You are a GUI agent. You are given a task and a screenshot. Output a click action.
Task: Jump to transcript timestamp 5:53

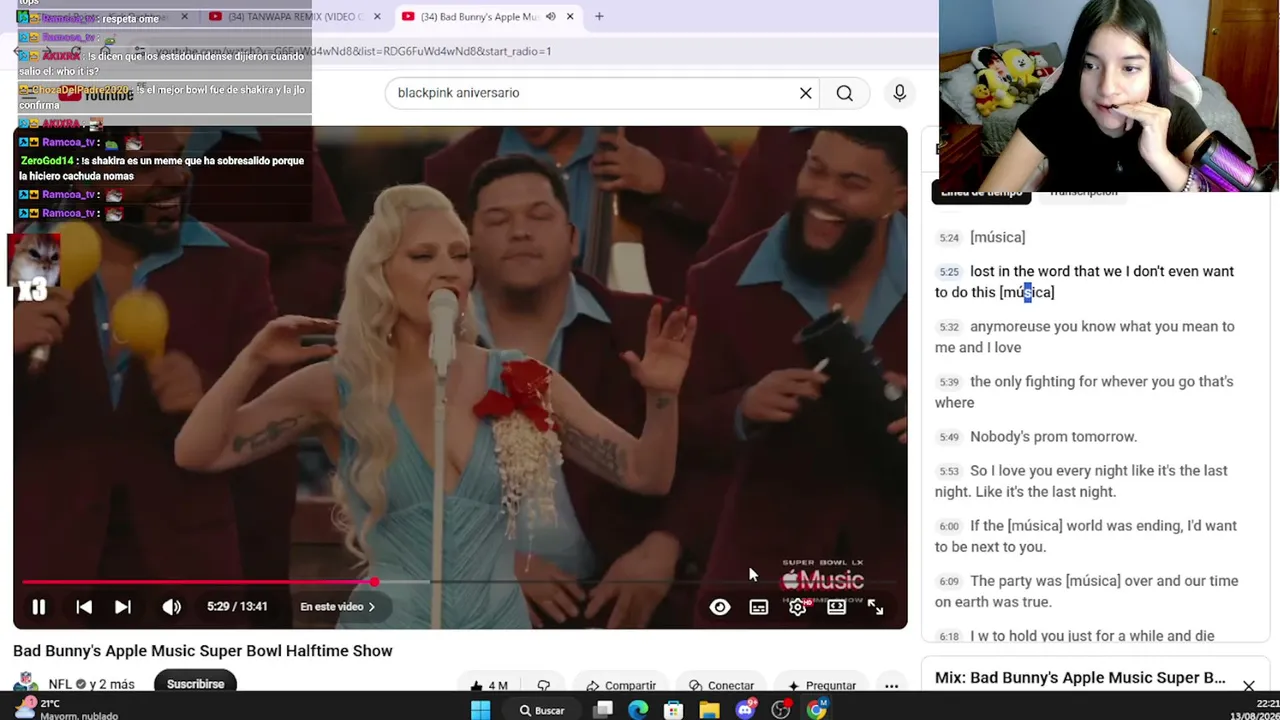[x=949, y=471]
